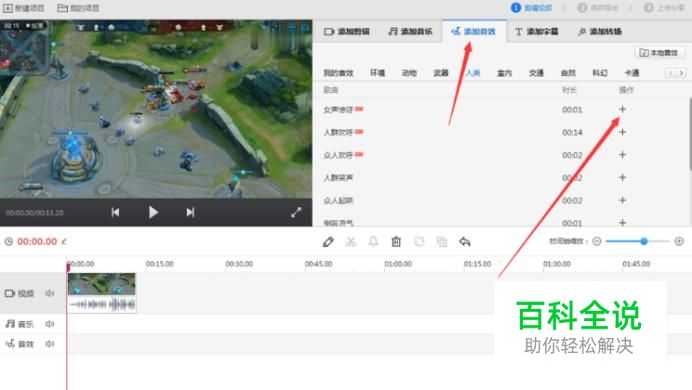Preview the 人群欢呼 sound row
This screenshot has height=390, width=692.
(502, 132)
